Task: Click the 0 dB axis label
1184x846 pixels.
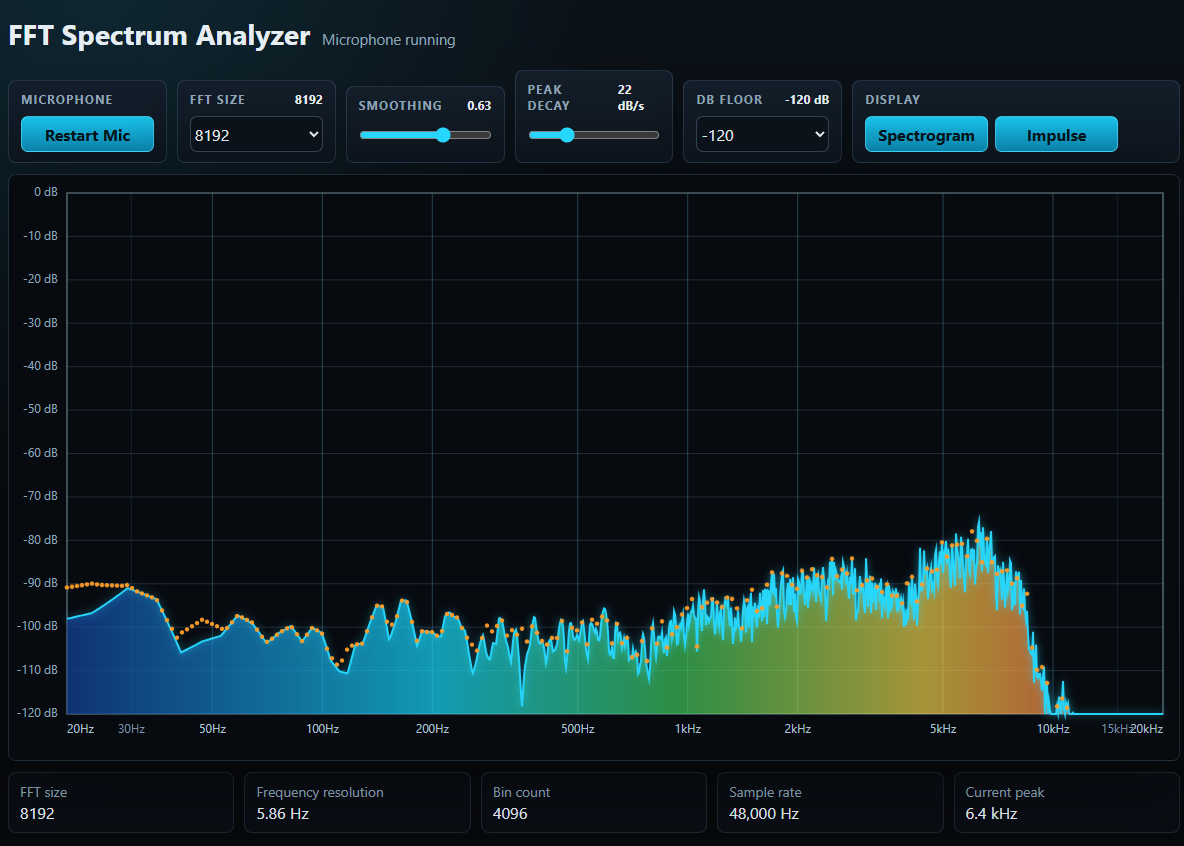Action: 46,192
